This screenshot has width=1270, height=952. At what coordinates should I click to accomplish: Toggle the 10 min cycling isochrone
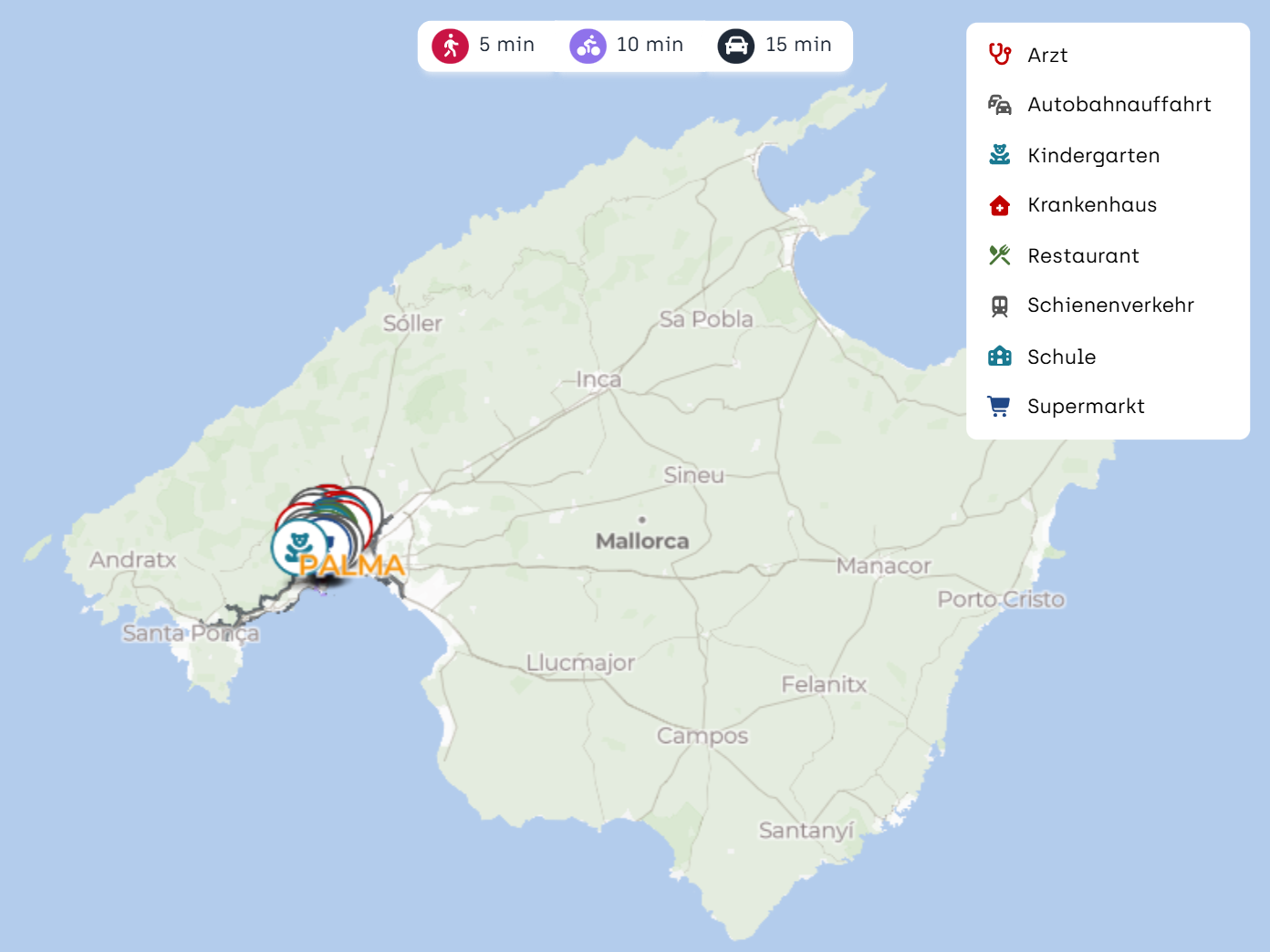pos(627,46)
